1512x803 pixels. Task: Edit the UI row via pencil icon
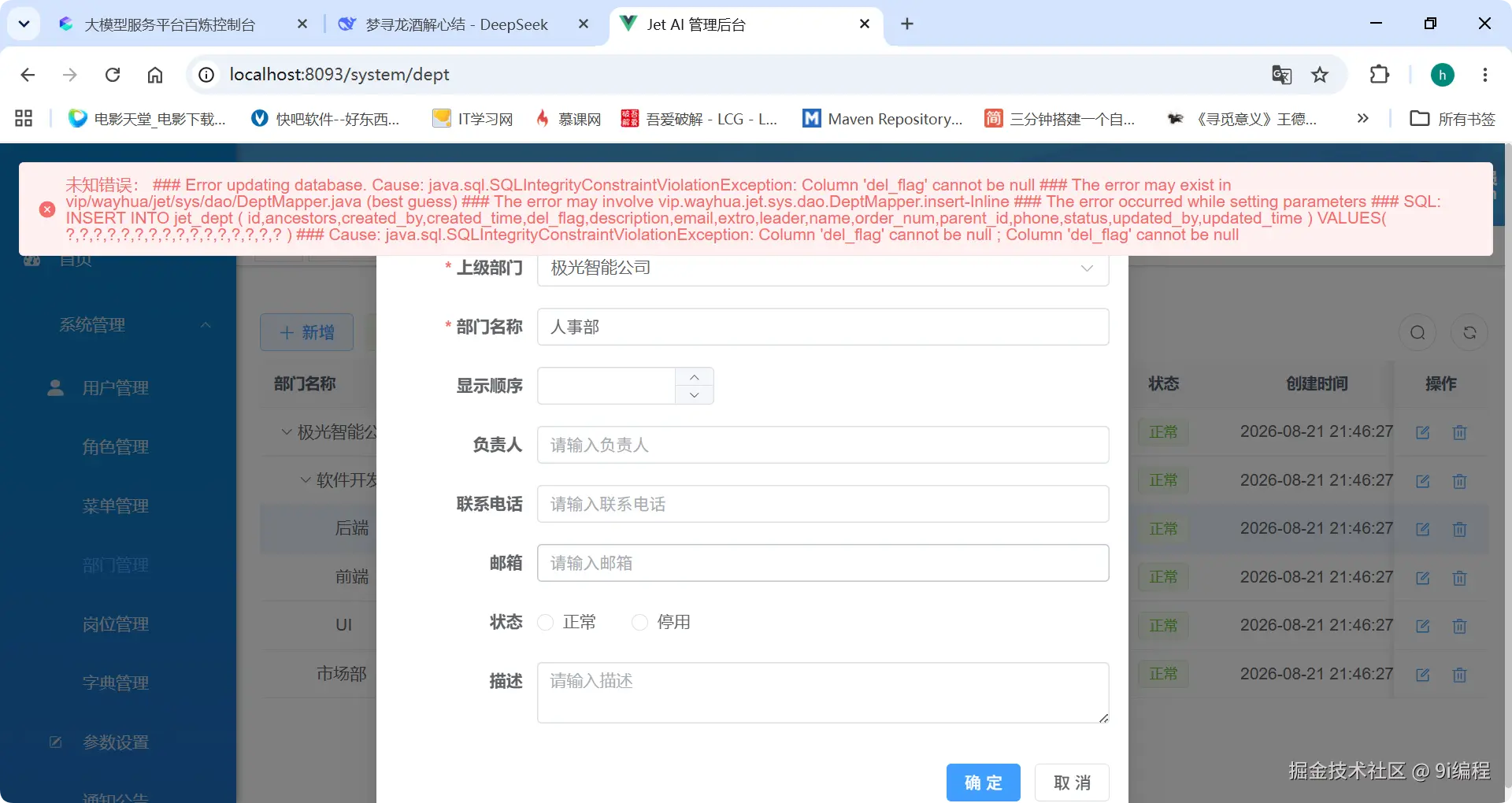coord(1422,626)
